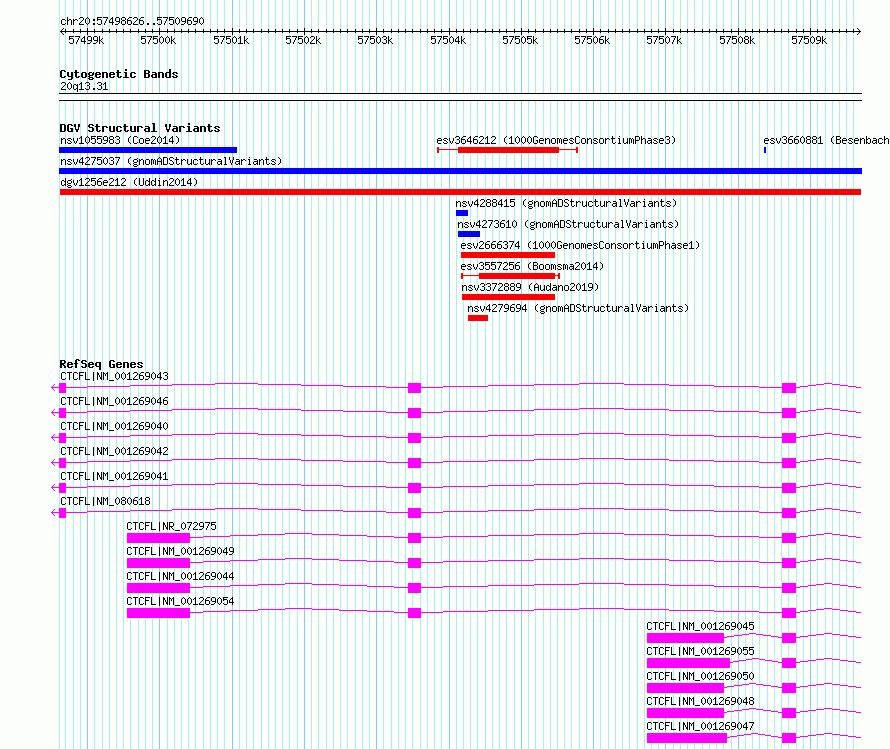Open CTCFL|NM_001269055 transcript label
This screenshot has width=890, height=749.
(700, 651)
